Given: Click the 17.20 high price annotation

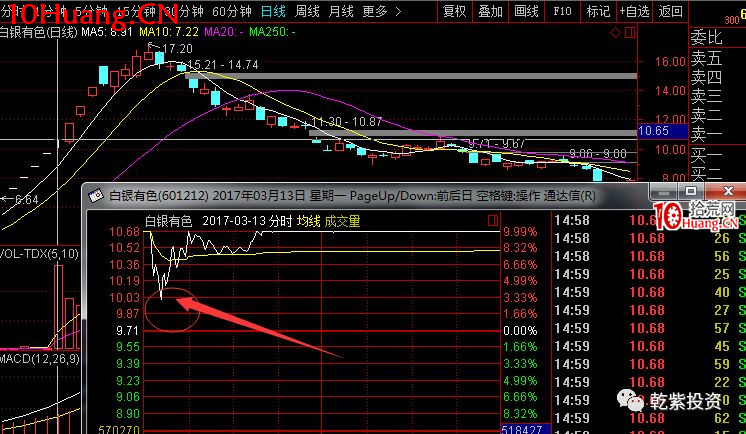Looking at the screenshot, I should point(177,49).
